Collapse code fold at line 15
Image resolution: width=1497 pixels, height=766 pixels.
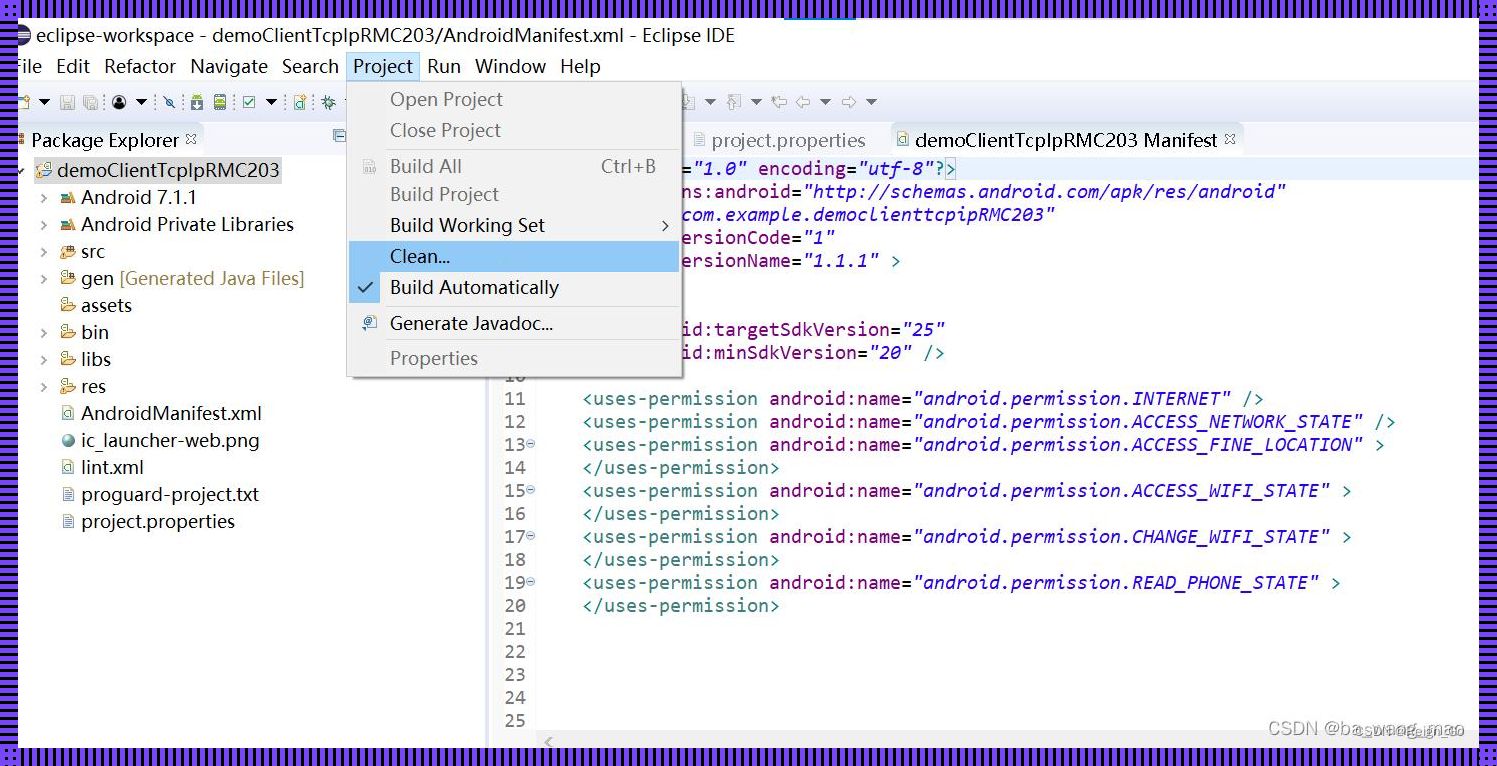tap(530, 489)
